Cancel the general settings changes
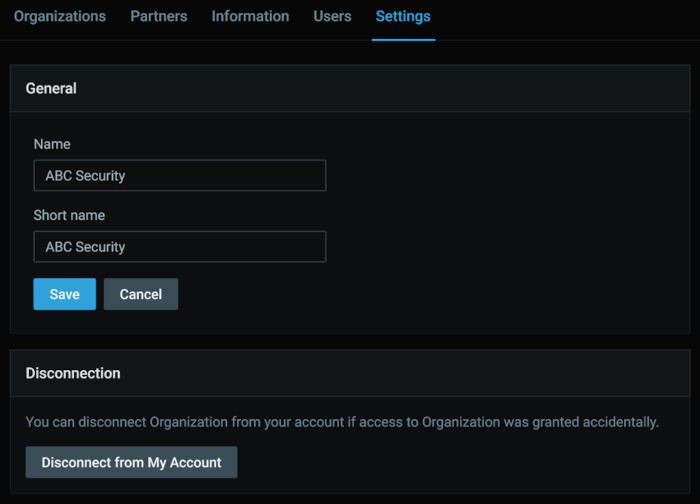The width and height of the screenshot is (700, 504). pos(141,294)
